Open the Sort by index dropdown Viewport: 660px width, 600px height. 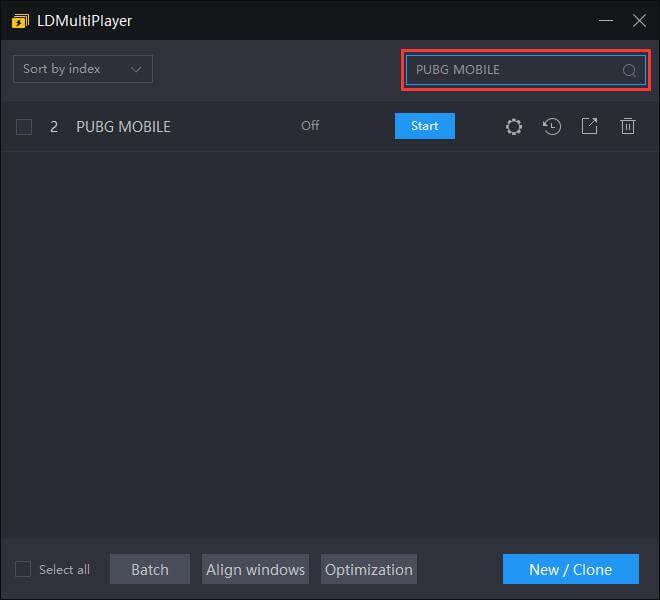pyautogui.click(x=83, y=69)
